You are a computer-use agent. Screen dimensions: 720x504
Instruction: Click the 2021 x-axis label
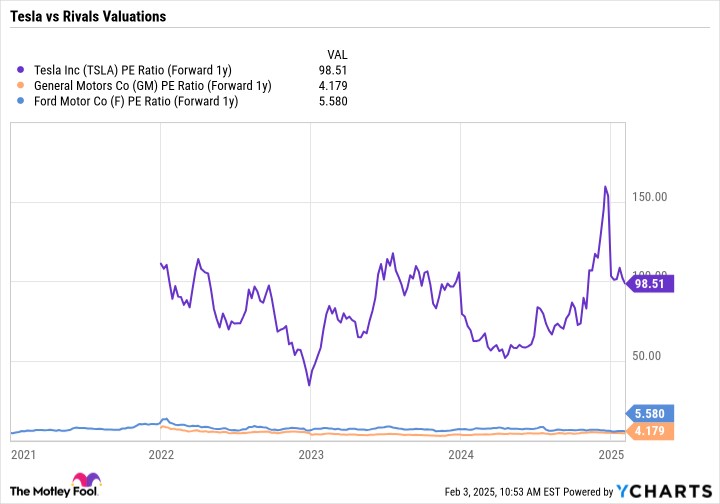coord(23,454)
